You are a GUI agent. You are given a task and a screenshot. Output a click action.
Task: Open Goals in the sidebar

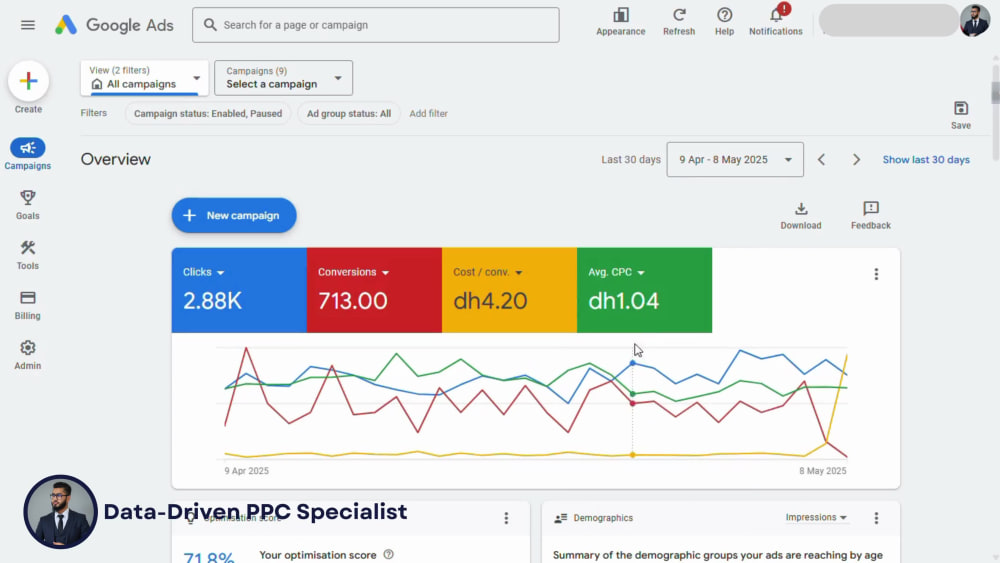[x=27, y=205]
